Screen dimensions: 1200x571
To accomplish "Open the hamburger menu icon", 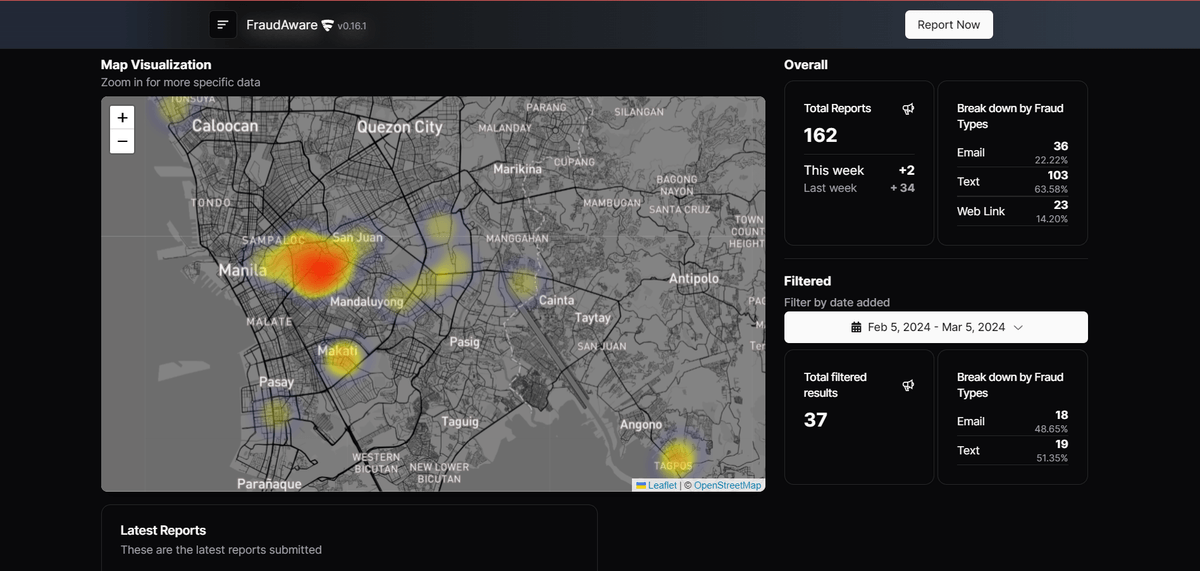I will (223, 25).
